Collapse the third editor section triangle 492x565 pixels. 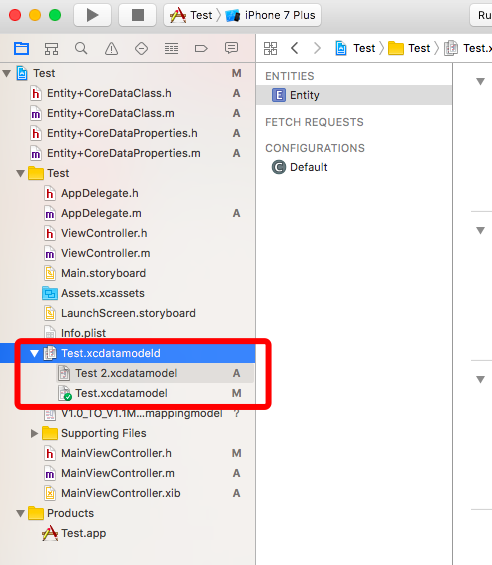[480, 379]
